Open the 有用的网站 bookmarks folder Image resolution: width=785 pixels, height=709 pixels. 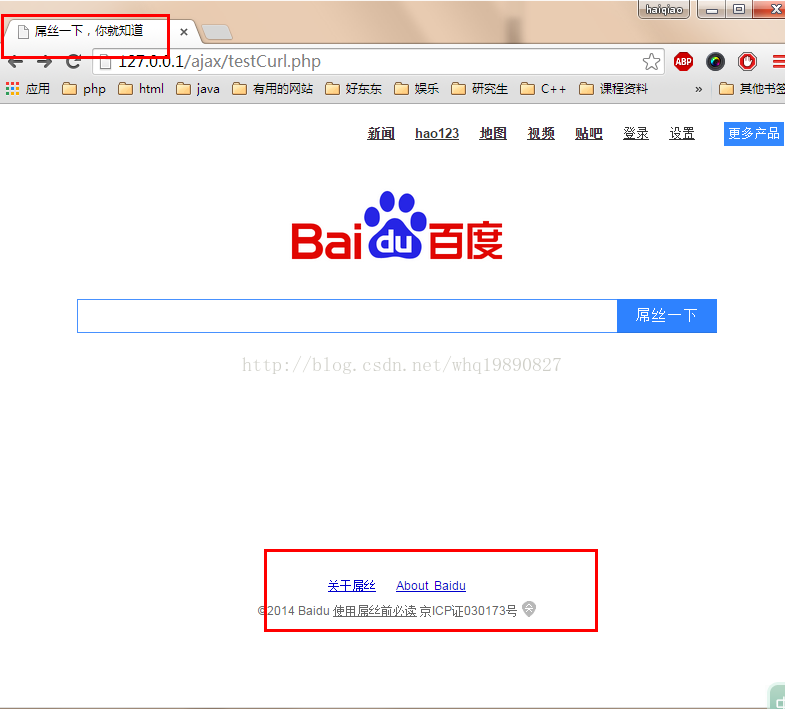[x=273, y=89]
